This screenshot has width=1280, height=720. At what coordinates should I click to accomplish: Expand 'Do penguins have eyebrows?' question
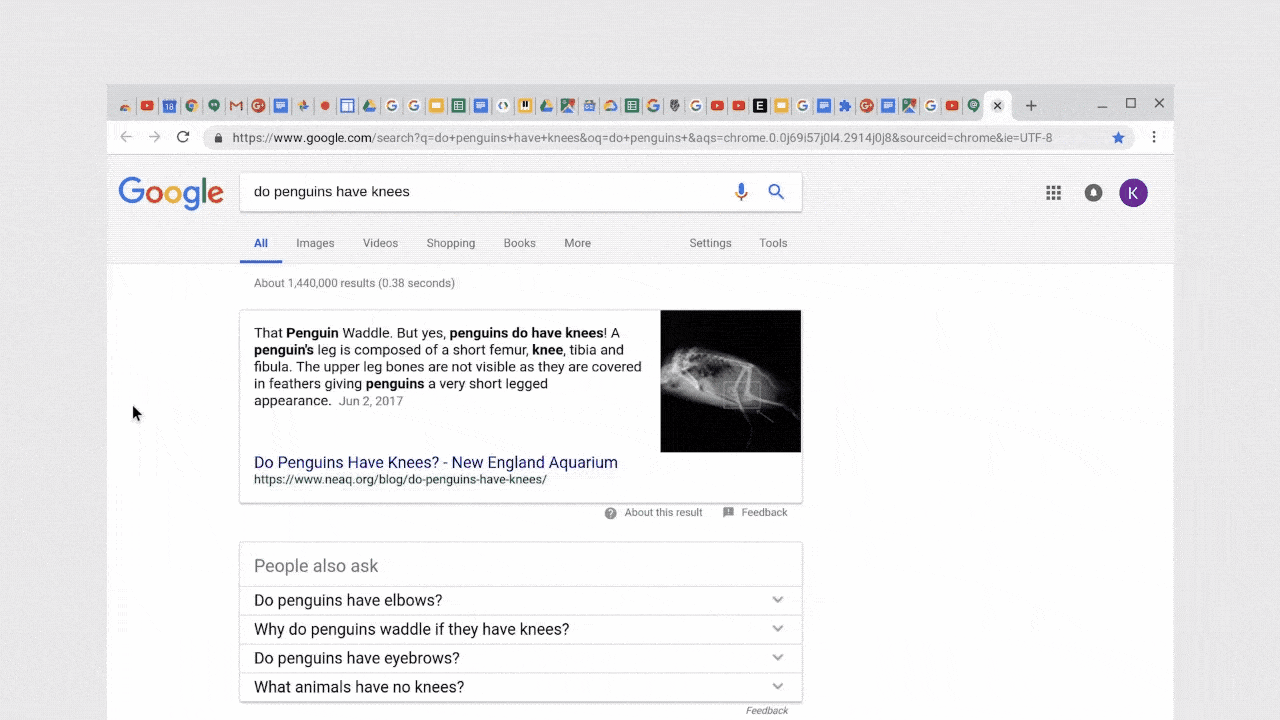[520, 658]
